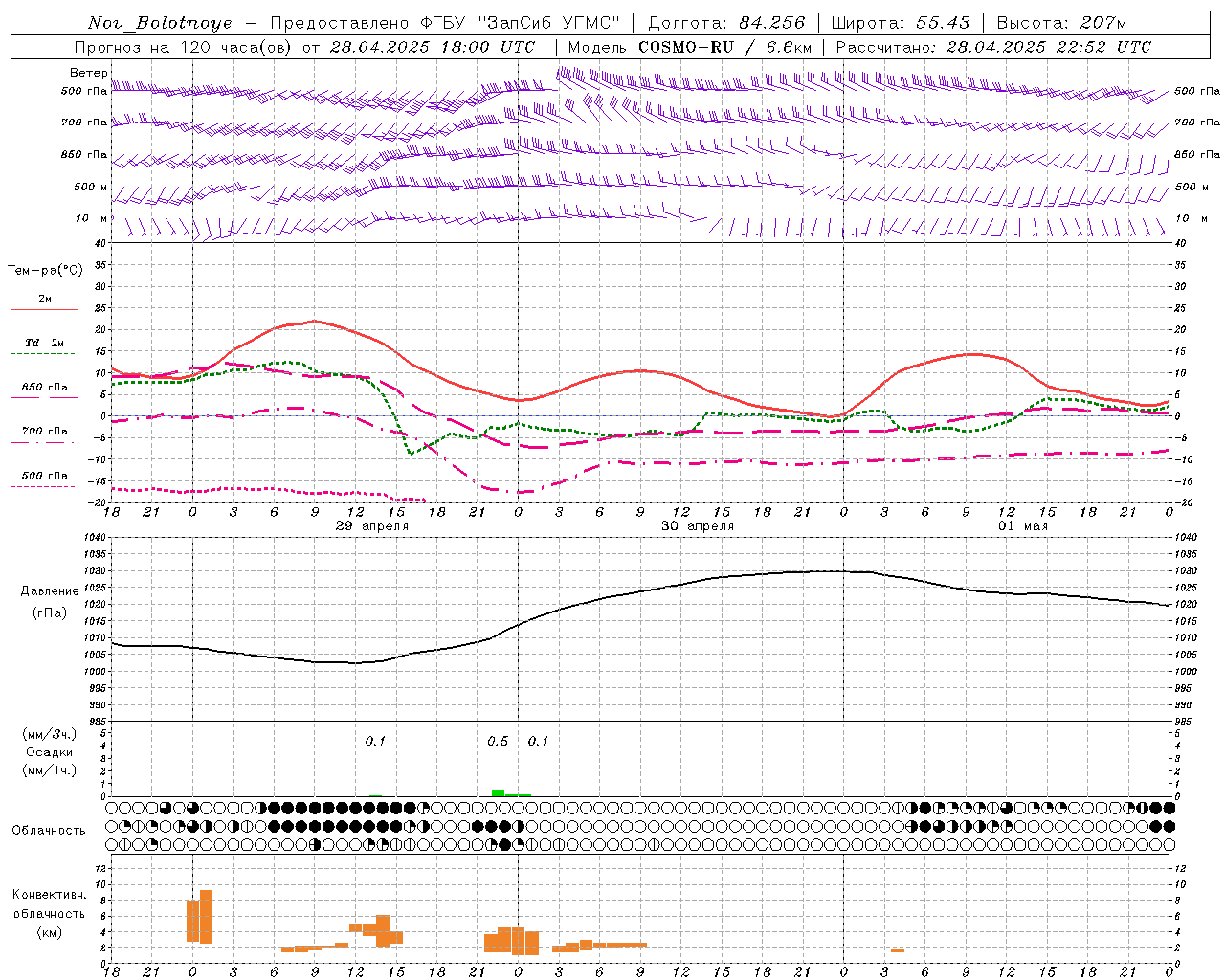
Task: Click the small orange bar near 3h on 01 мая
Action: [x=898, y=950]
